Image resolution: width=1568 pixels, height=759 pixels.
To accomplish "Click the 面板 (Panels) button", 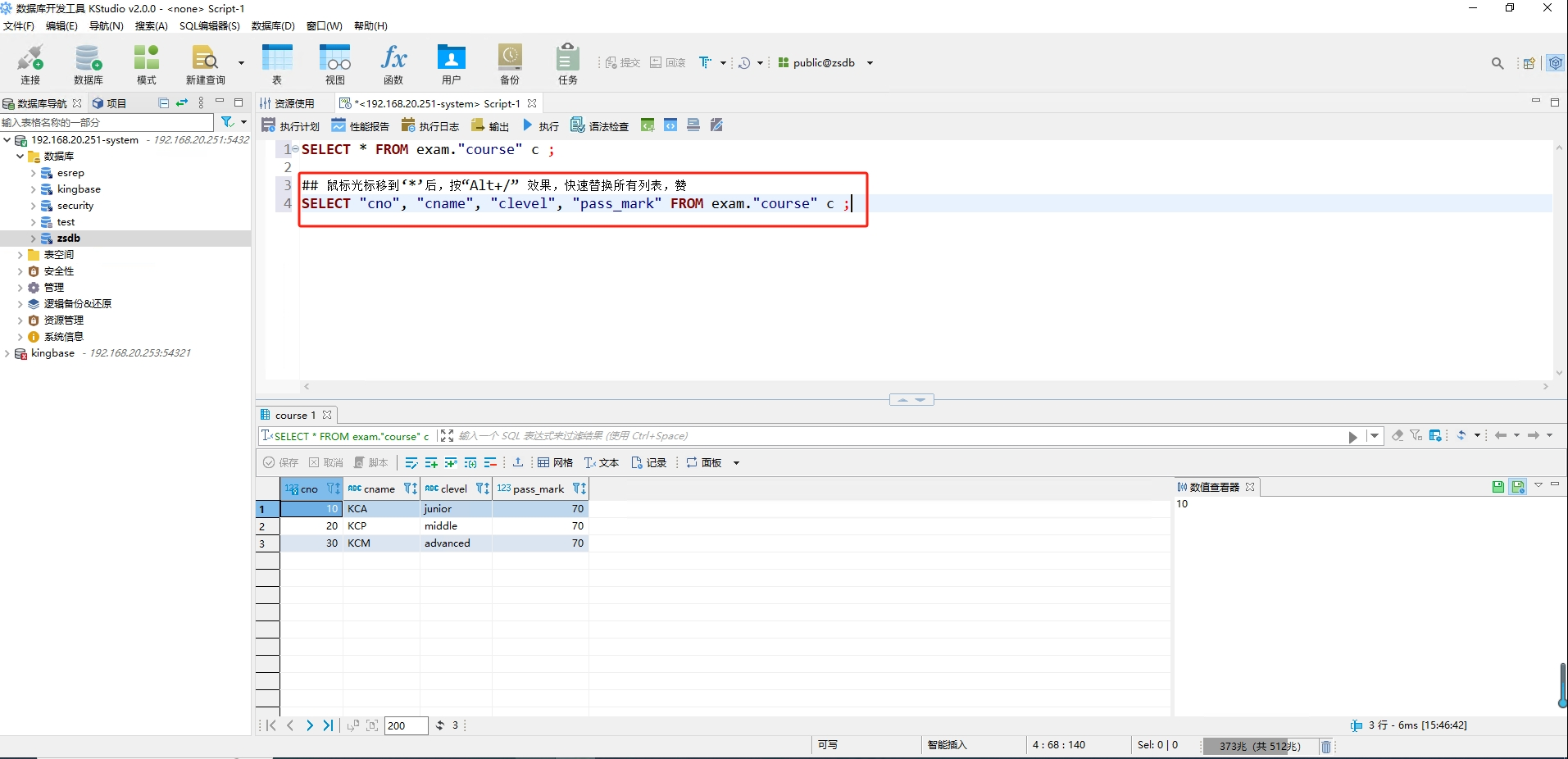I will [x=705, y=463].
